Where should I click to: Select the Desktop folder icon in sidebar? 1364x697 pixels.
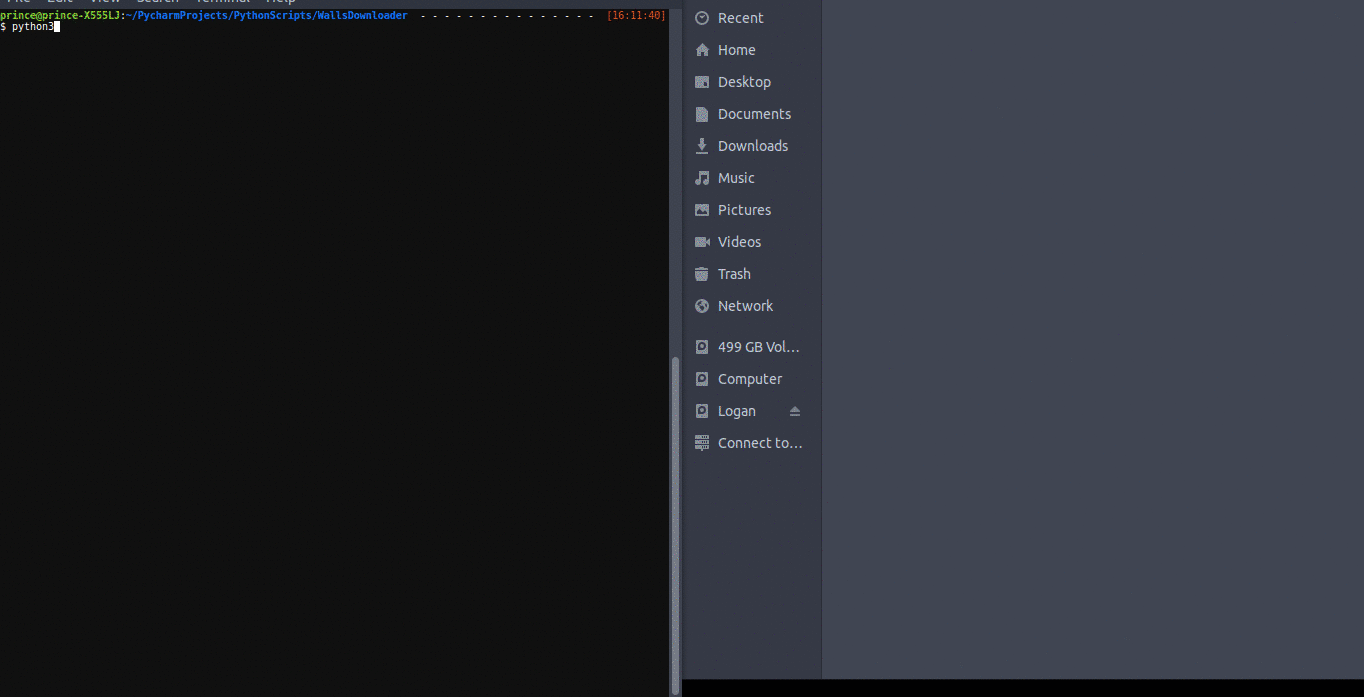click(x=702, y=82)
